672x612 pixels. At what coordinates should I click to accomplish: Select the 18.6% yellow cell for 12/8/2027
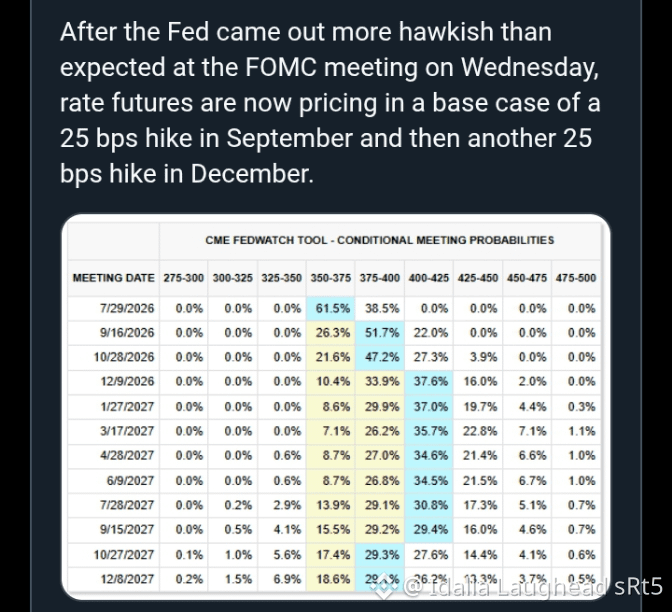pos(330,579)
